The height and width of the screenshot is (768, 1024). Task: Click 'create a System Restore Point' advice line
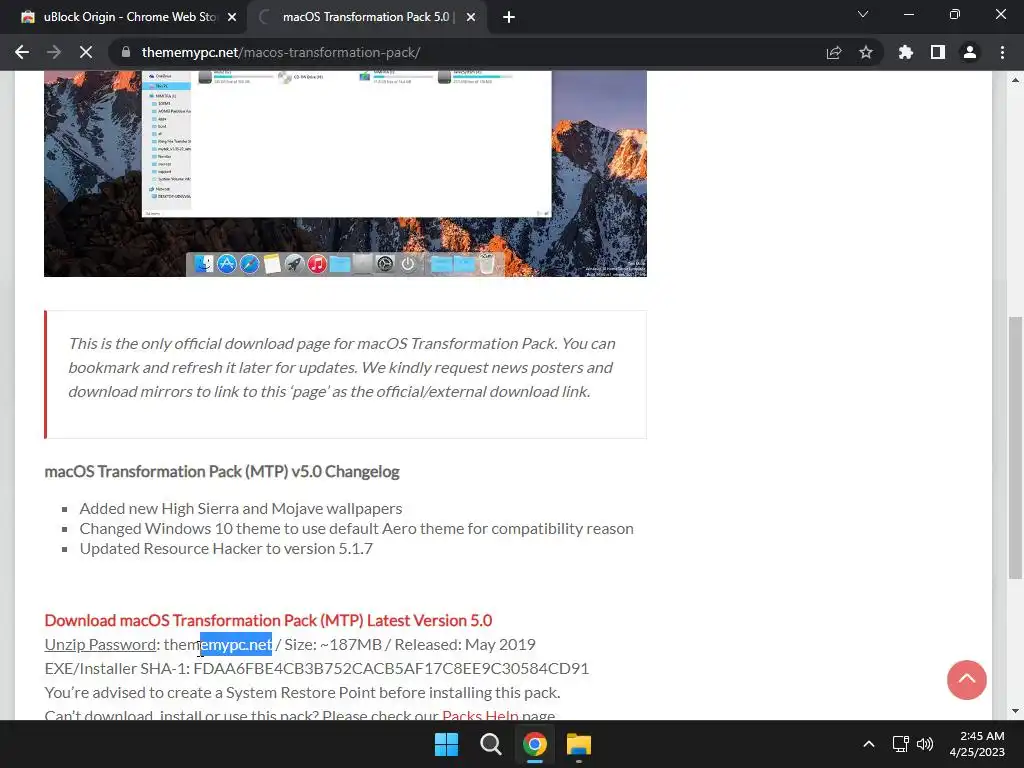pos(302,692)
